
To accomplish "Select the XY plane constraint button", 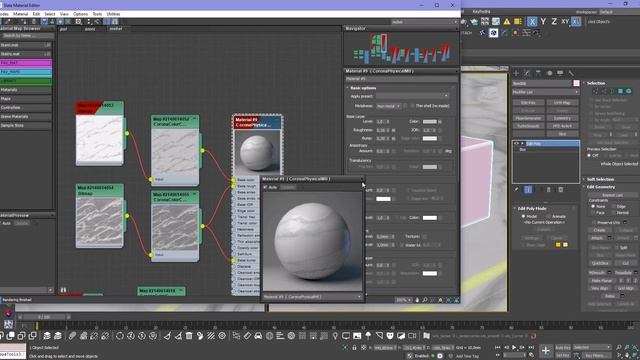I will (x=565, y=22).
